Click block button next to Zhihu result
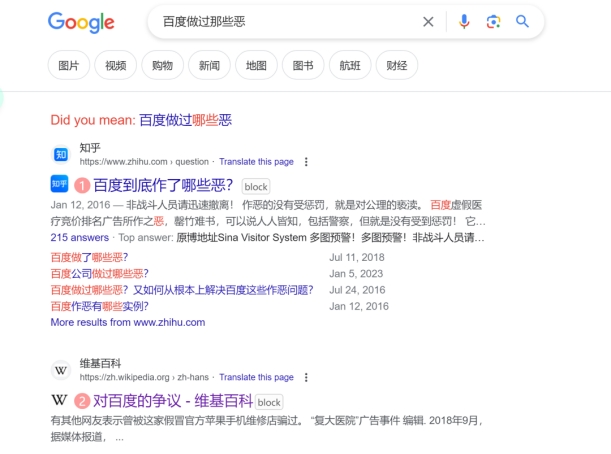 [x=256, y=187]
